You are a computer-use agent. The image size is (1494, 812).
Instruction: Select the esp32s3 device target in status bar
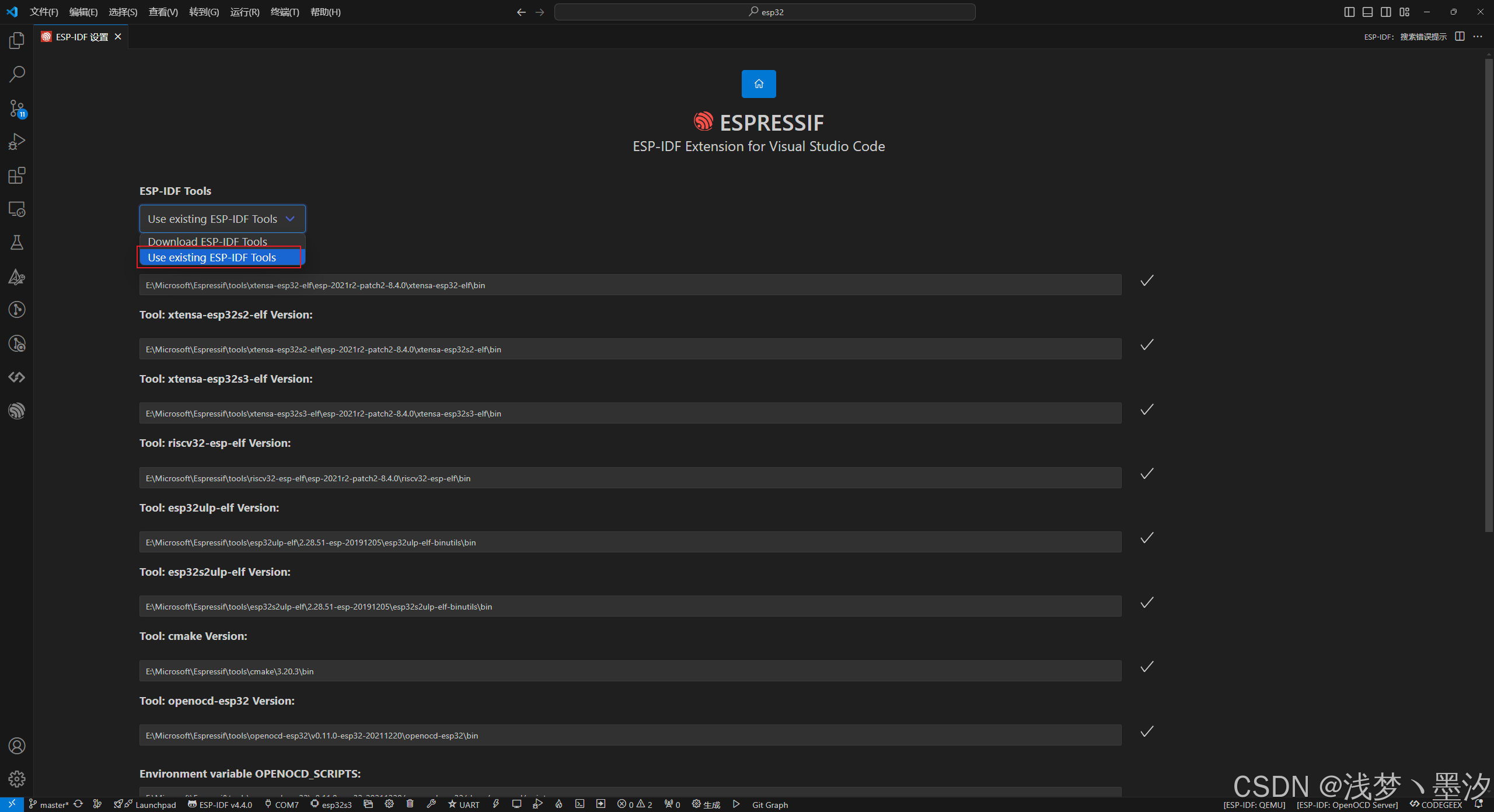tap(331, 804)
